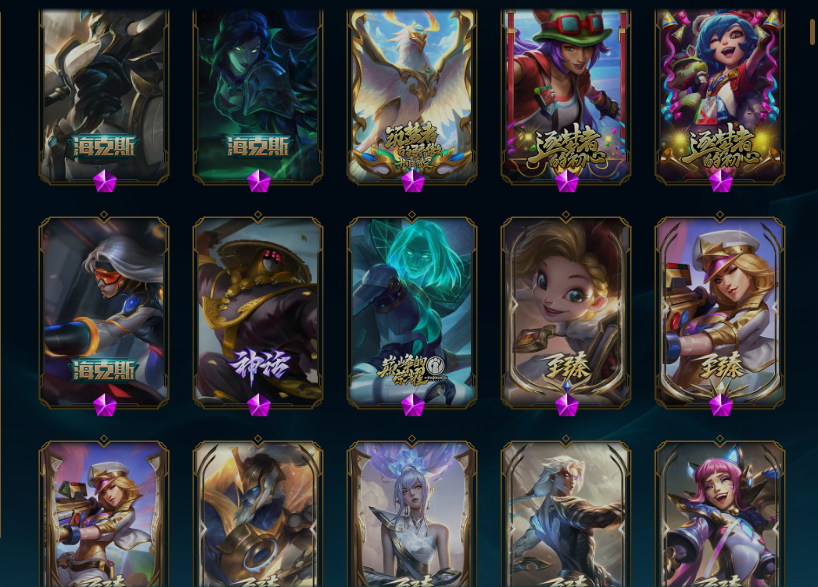
Task: Click purple gem under teal ghost-haired skin card
Action: (x=413, y=405)
